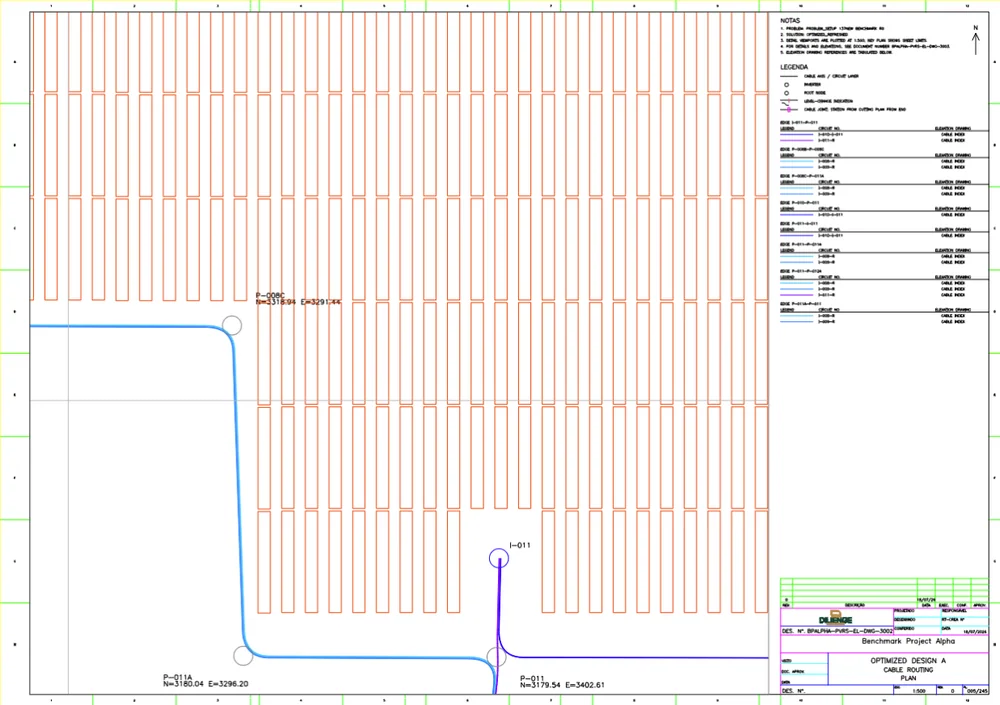Click the "OPTIMIZED DESIGN A" title line
The height and width of the screenshot is (705, 1000).
(908, 661)
